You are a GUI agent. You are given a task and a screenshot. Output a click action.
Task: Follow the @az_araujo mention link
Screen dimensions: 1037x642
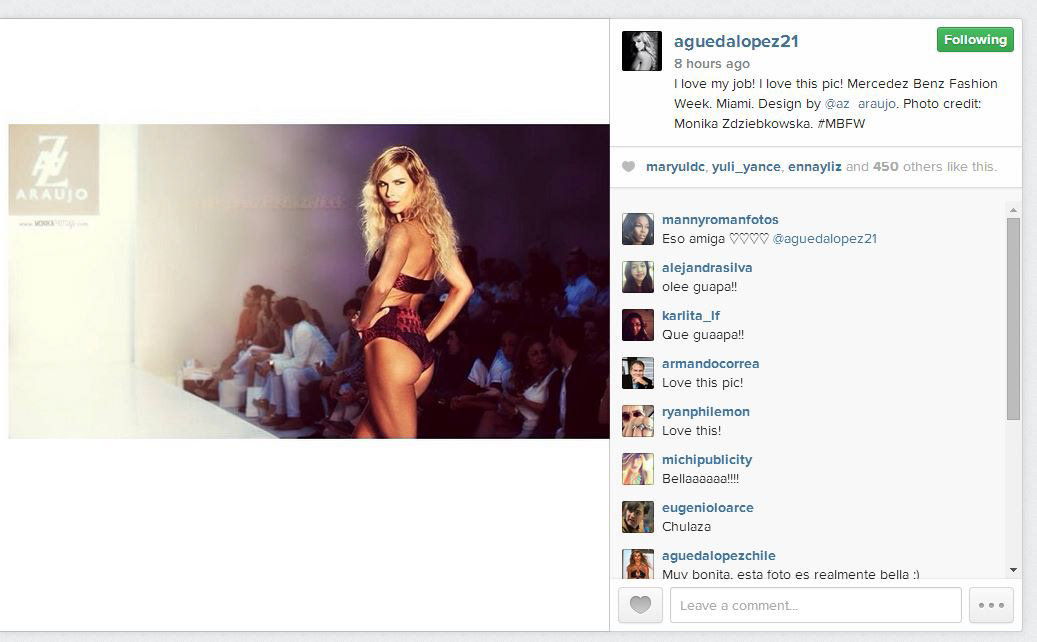point(860,104)
